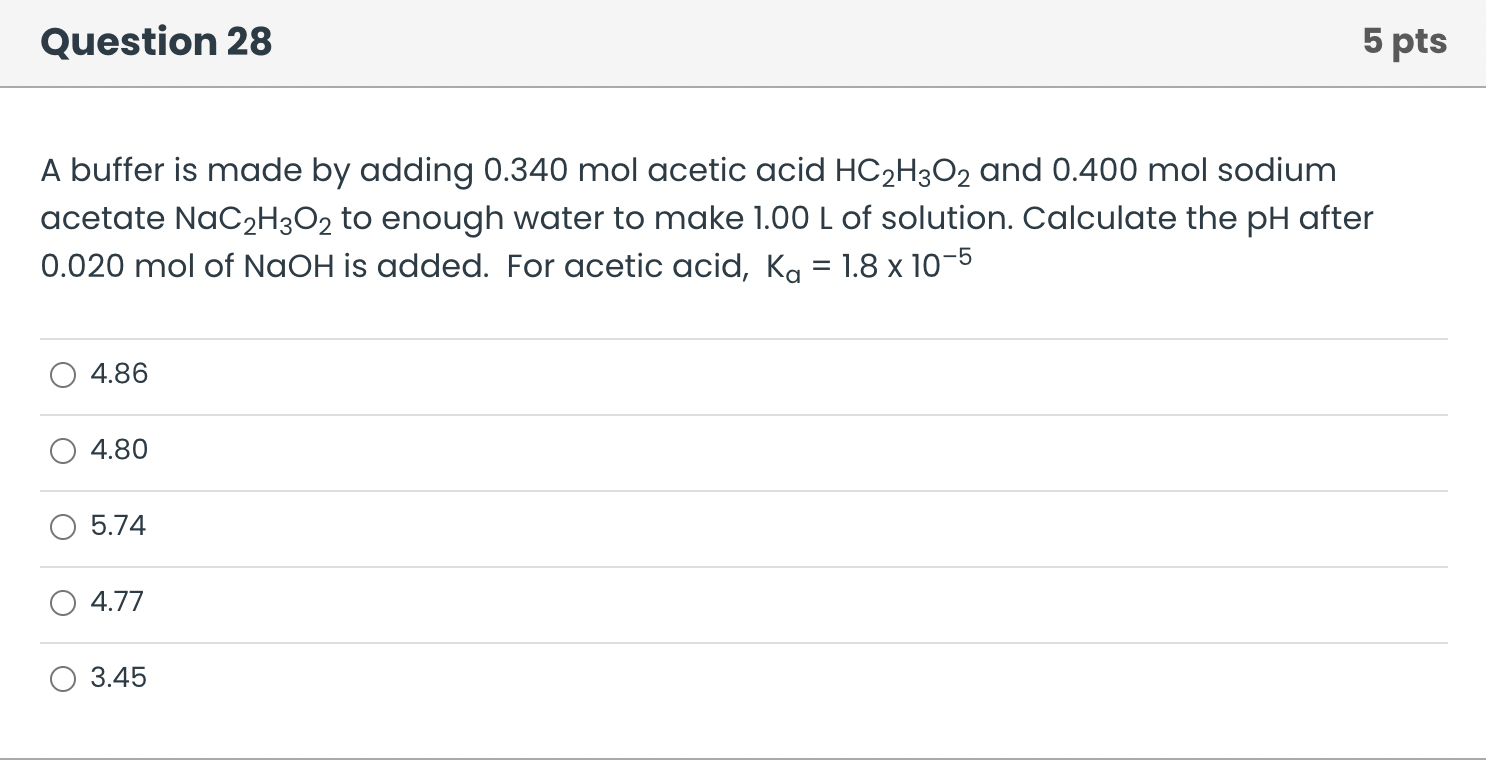The image size is (1486, 764).
Task: Select the 3.45 radio button
Action: point(63,679)
